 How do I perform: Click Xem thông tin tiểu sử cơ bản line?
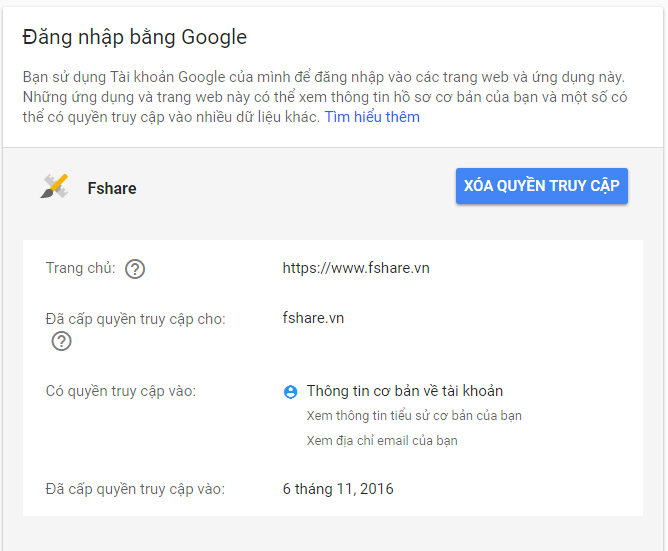414,415
